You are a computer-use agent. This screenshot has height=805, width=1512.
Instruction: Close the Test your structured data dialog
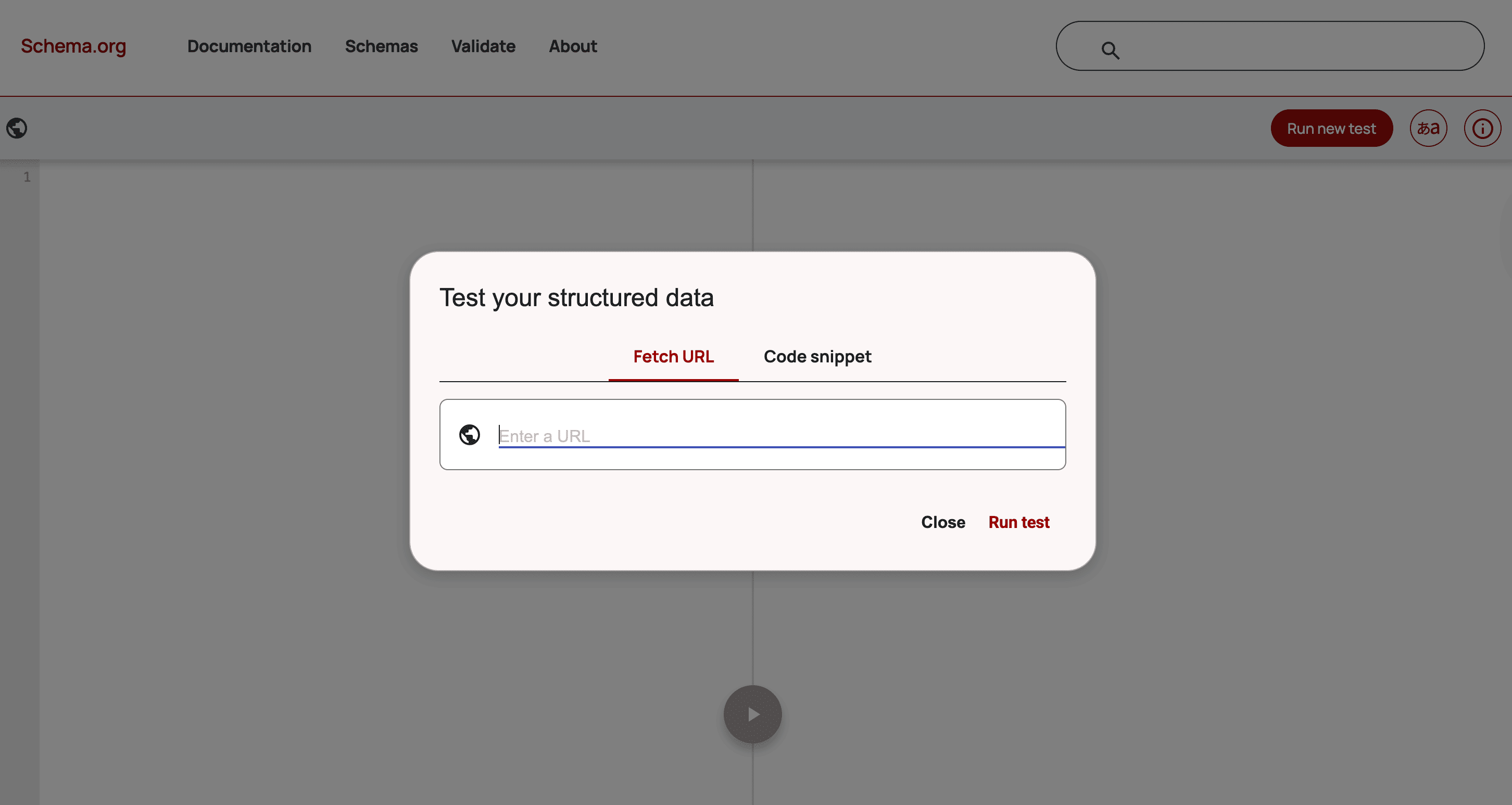click(942, 522)
